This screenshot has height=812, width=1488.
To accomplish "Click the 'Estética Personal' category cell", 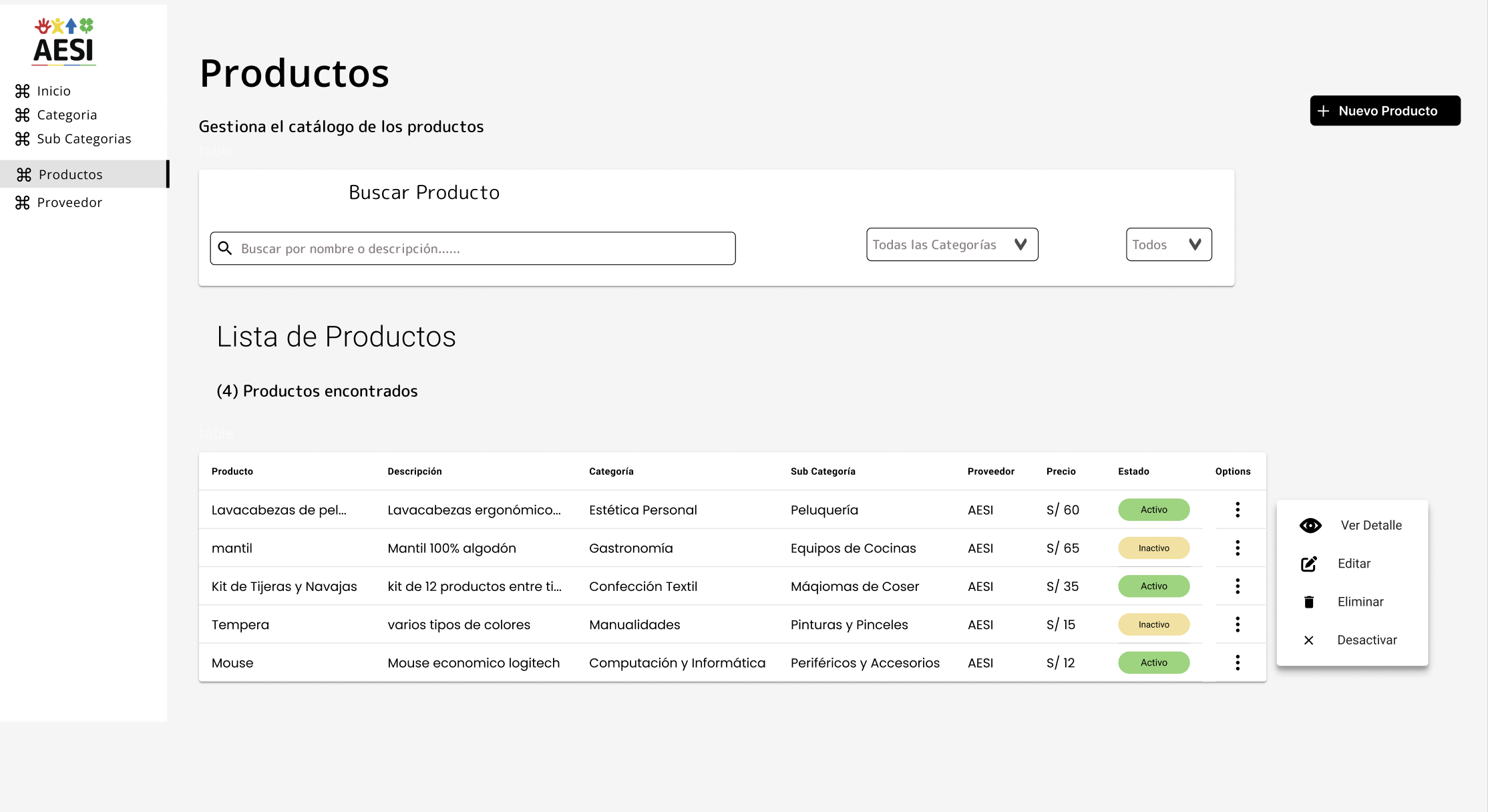I will 643,510.
